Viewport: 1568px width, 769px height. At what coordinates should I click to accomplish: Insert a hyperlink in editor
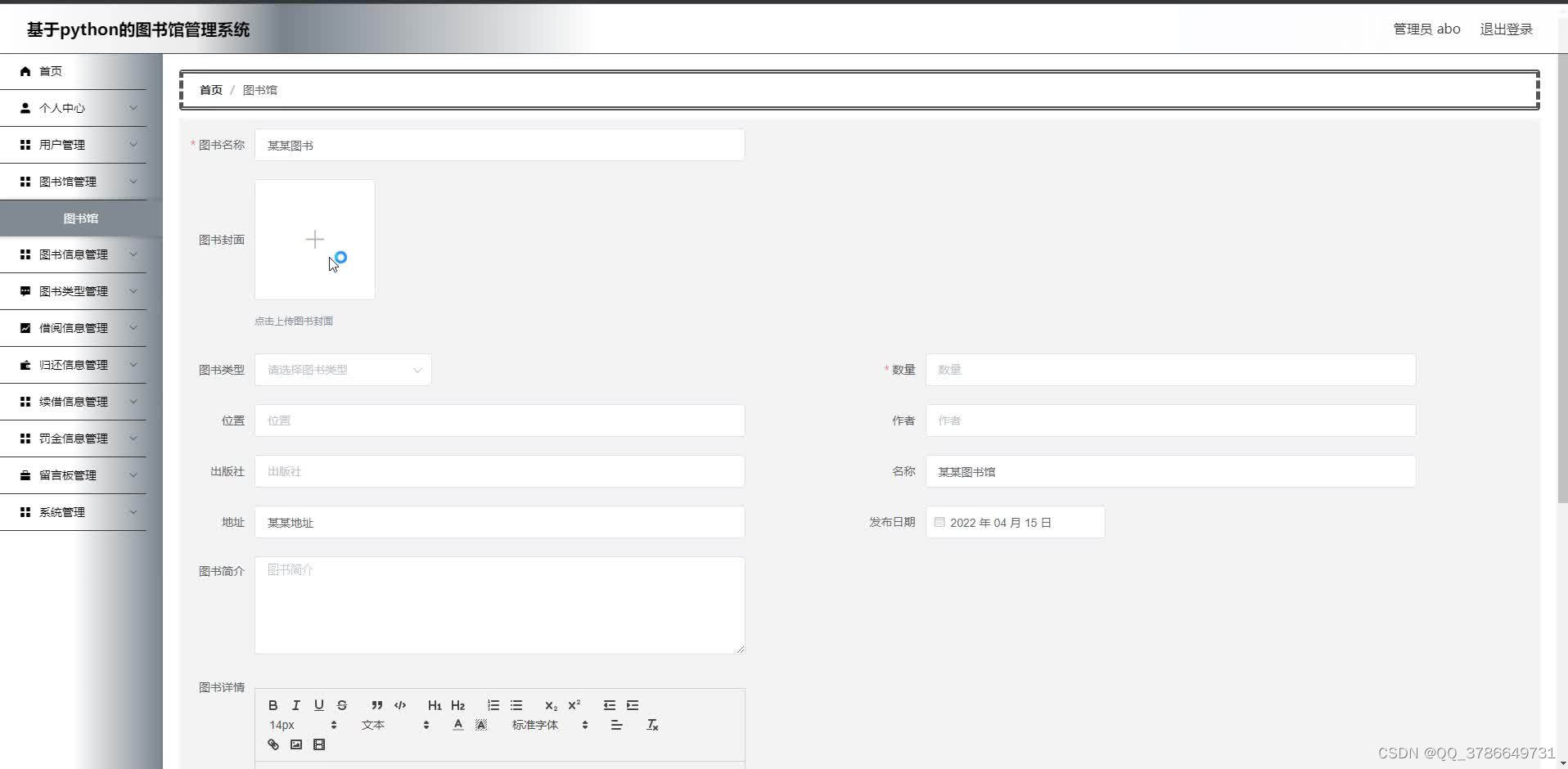click(273, 744)
